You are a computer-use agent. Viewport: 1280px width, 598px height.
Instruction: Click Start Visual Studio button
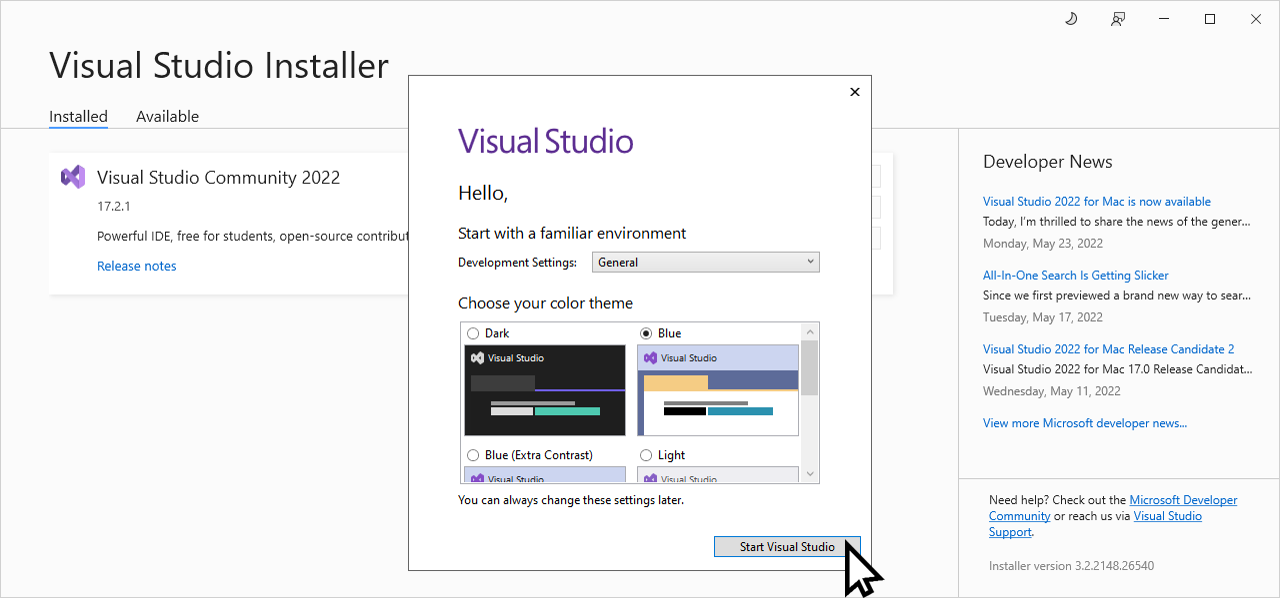(x=787, y=547)
